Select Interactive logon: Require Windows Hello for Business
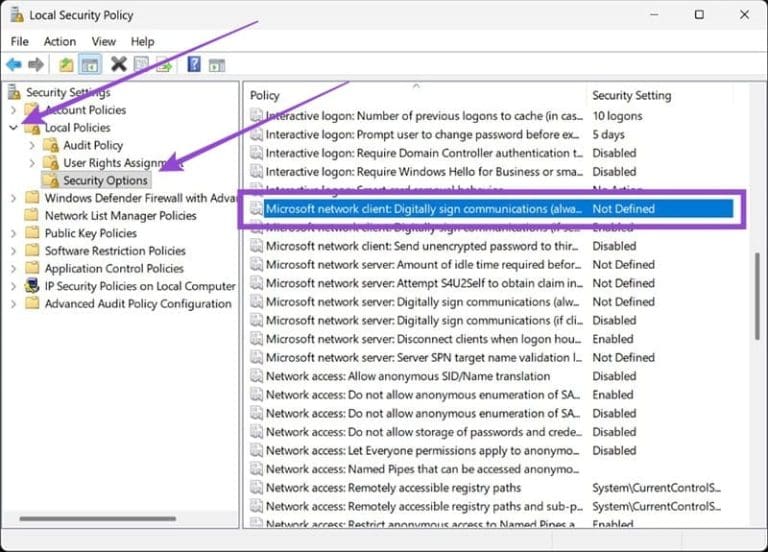The width and height of the screenshot is (768, 552). click(424, 171)
